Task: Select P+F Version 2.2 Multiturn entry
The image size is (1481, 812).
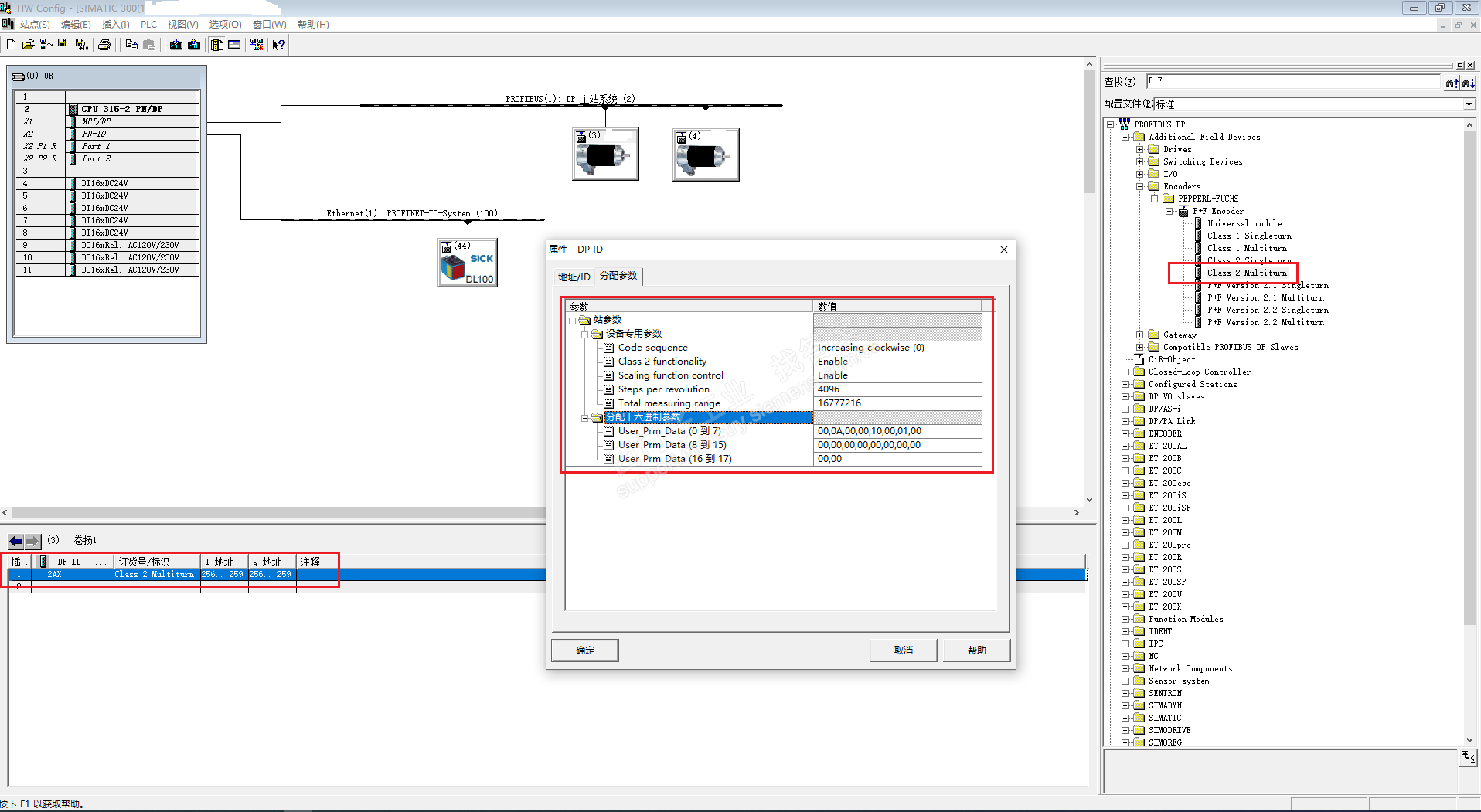Action: [x=1265, y=322]
